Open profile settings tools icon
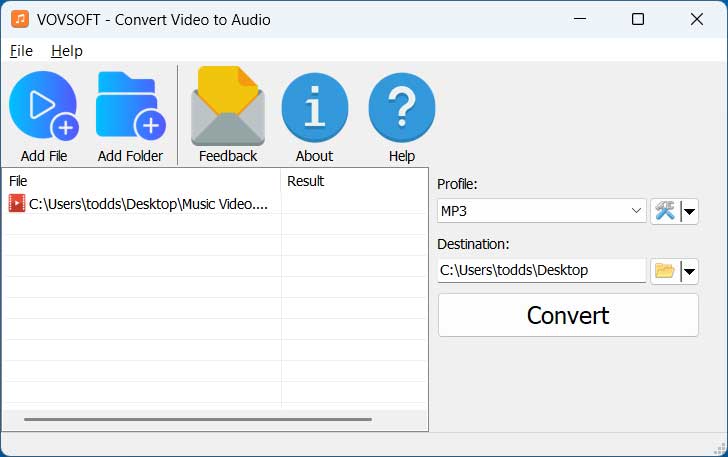Screen dimensions: 728x457 pos(665,211)
